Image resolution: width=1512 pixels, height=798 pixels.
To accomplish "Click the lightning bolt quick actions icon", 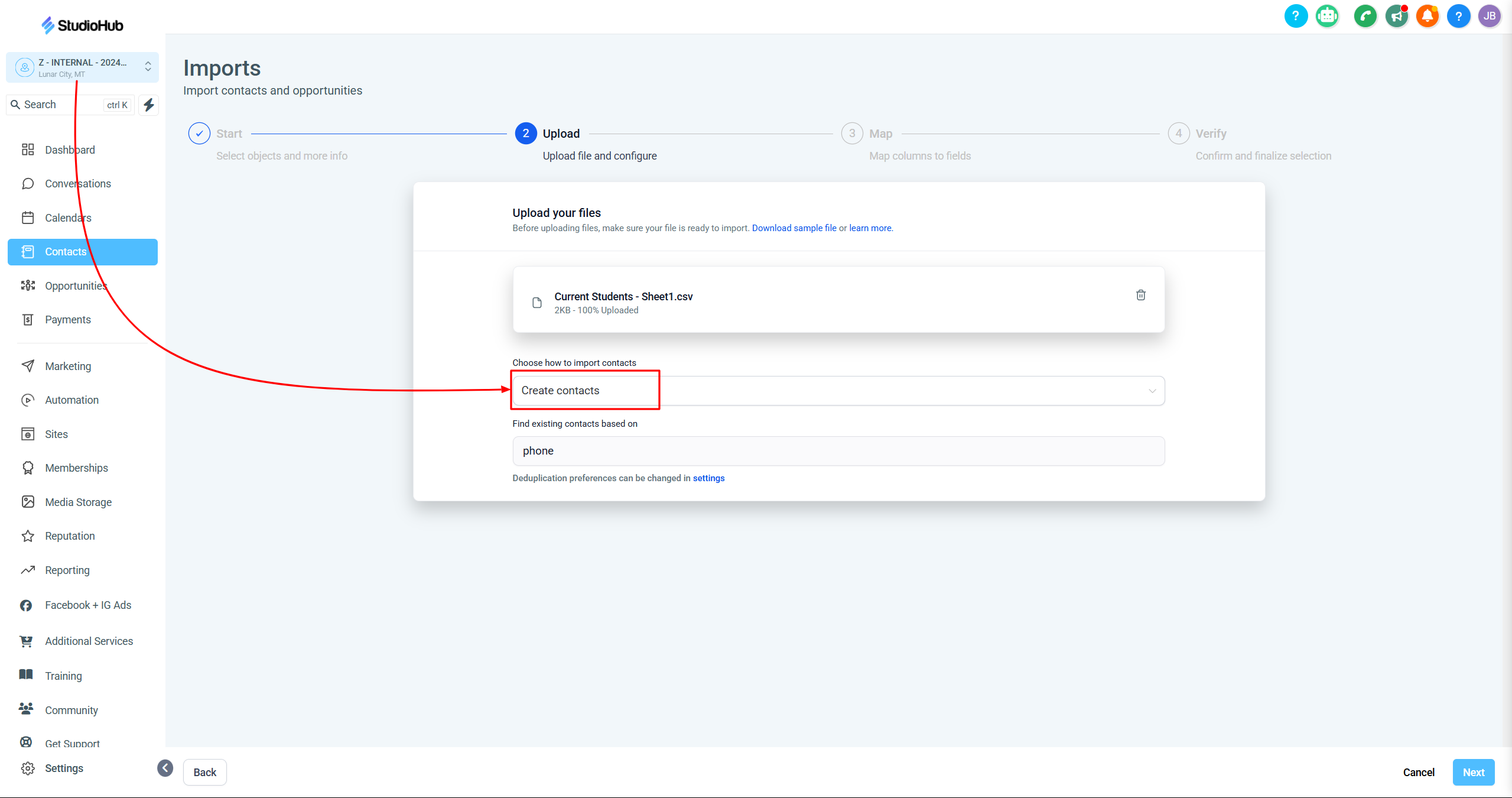I will [149, 105].
